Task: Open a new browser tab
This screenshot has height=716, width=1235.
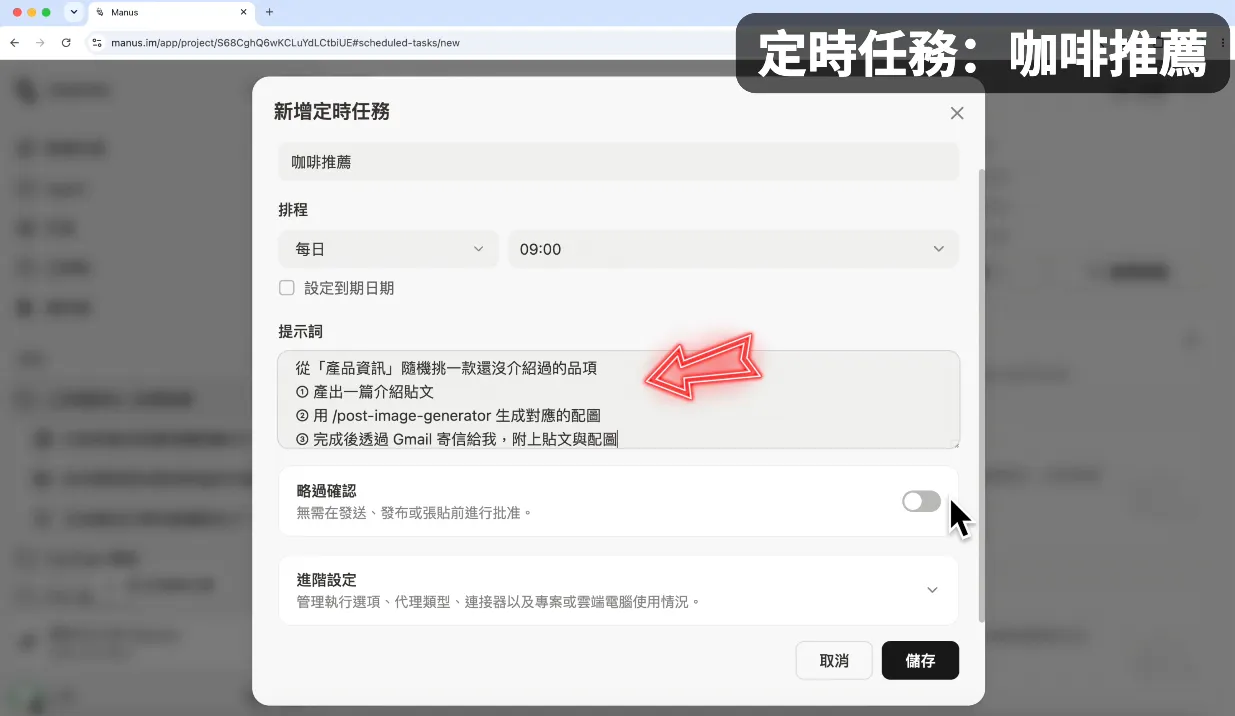Action: pyautogui.click(x=269, y=12)
